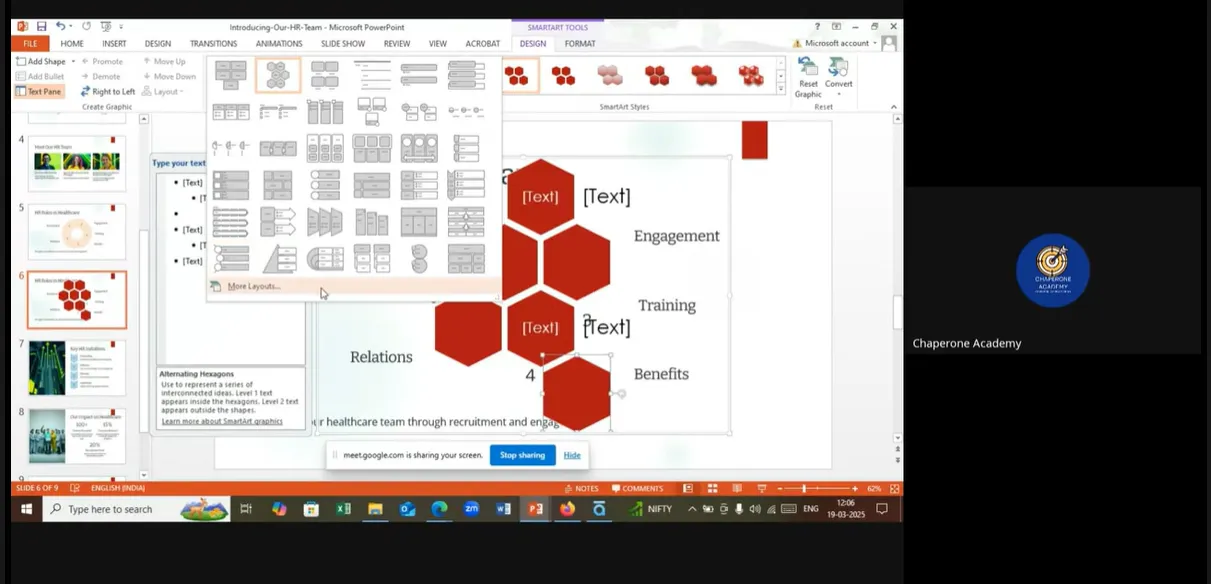This screenshot has width=1211, height=584.
Task: Select the Alternating Hexagons layout thumbnail
Action: (x=278, y=75)
